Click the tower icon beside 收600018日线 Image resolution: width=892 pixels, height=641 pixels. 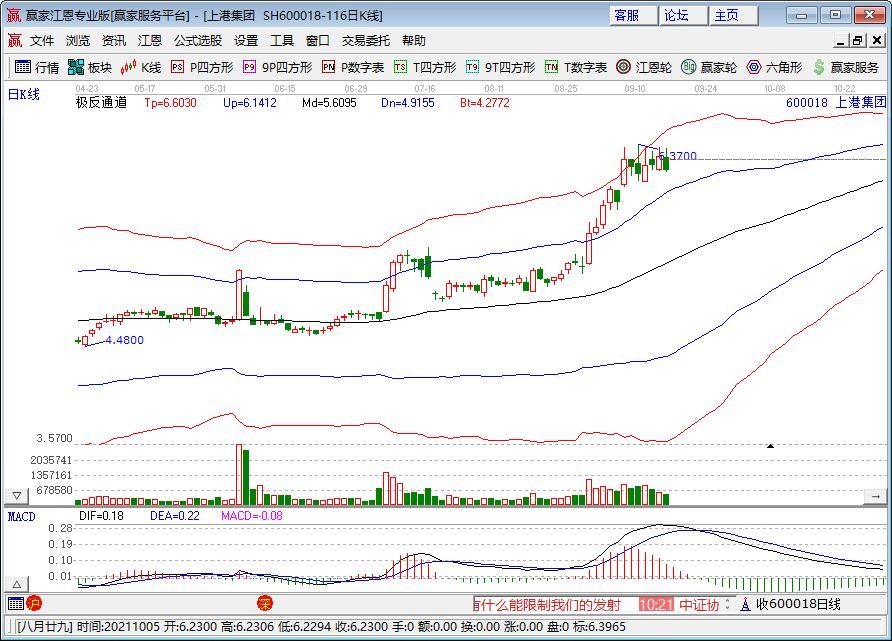(x=745, y=604)
